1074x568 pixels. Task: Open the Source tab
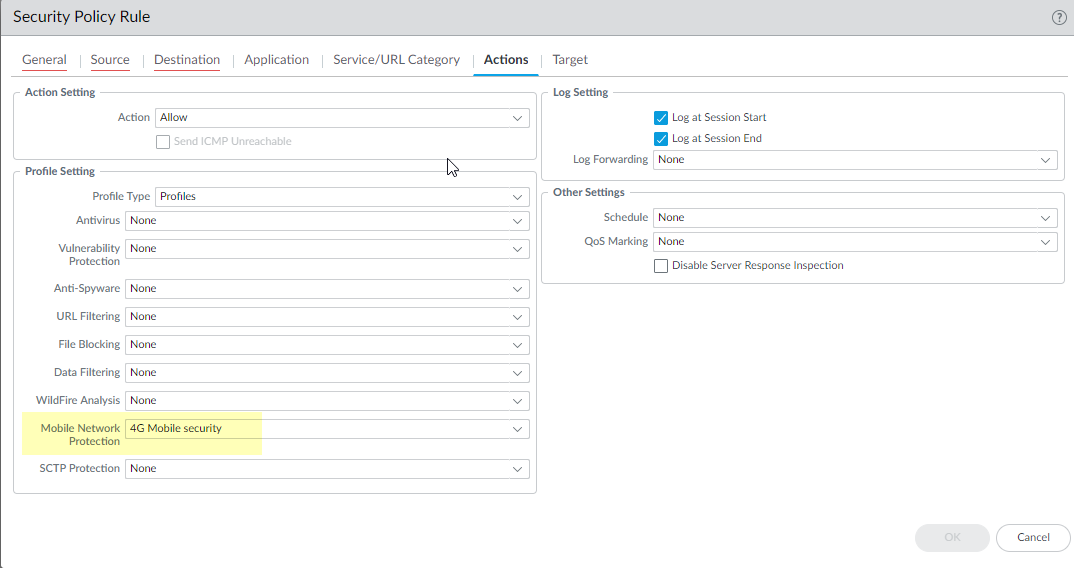point(110,60)
